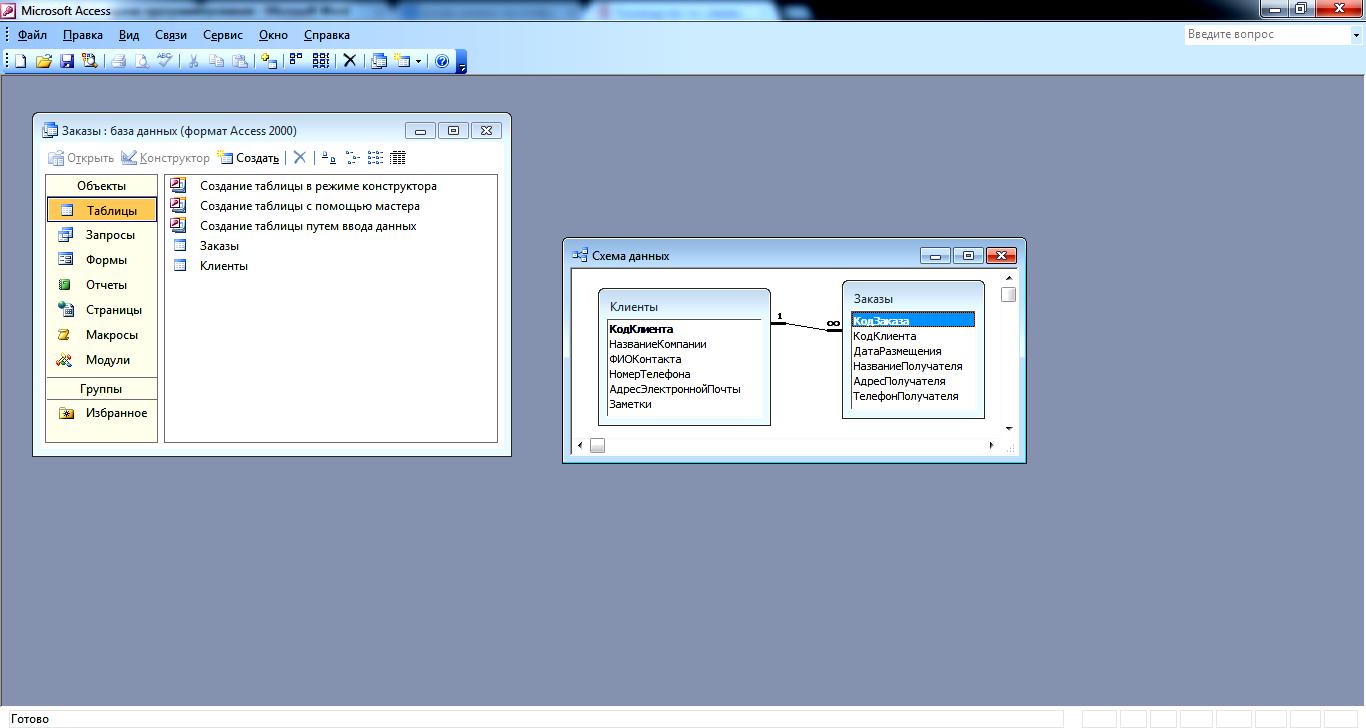Select highlighted КодЗаказа field in Заказы

(x=913, y=321)
